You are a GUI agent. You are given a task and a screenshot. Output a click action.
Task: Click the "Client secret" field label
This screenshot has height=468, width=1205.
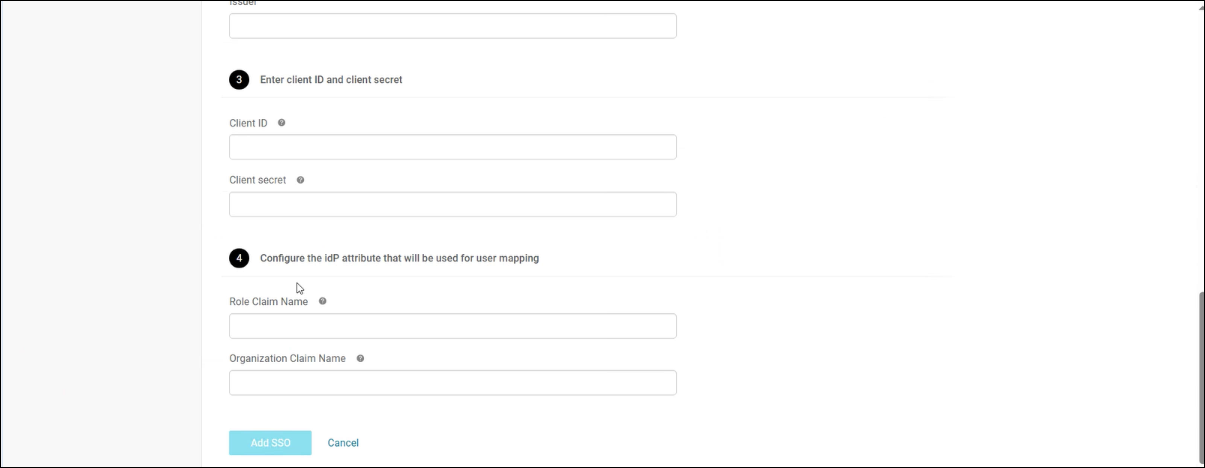257,180
